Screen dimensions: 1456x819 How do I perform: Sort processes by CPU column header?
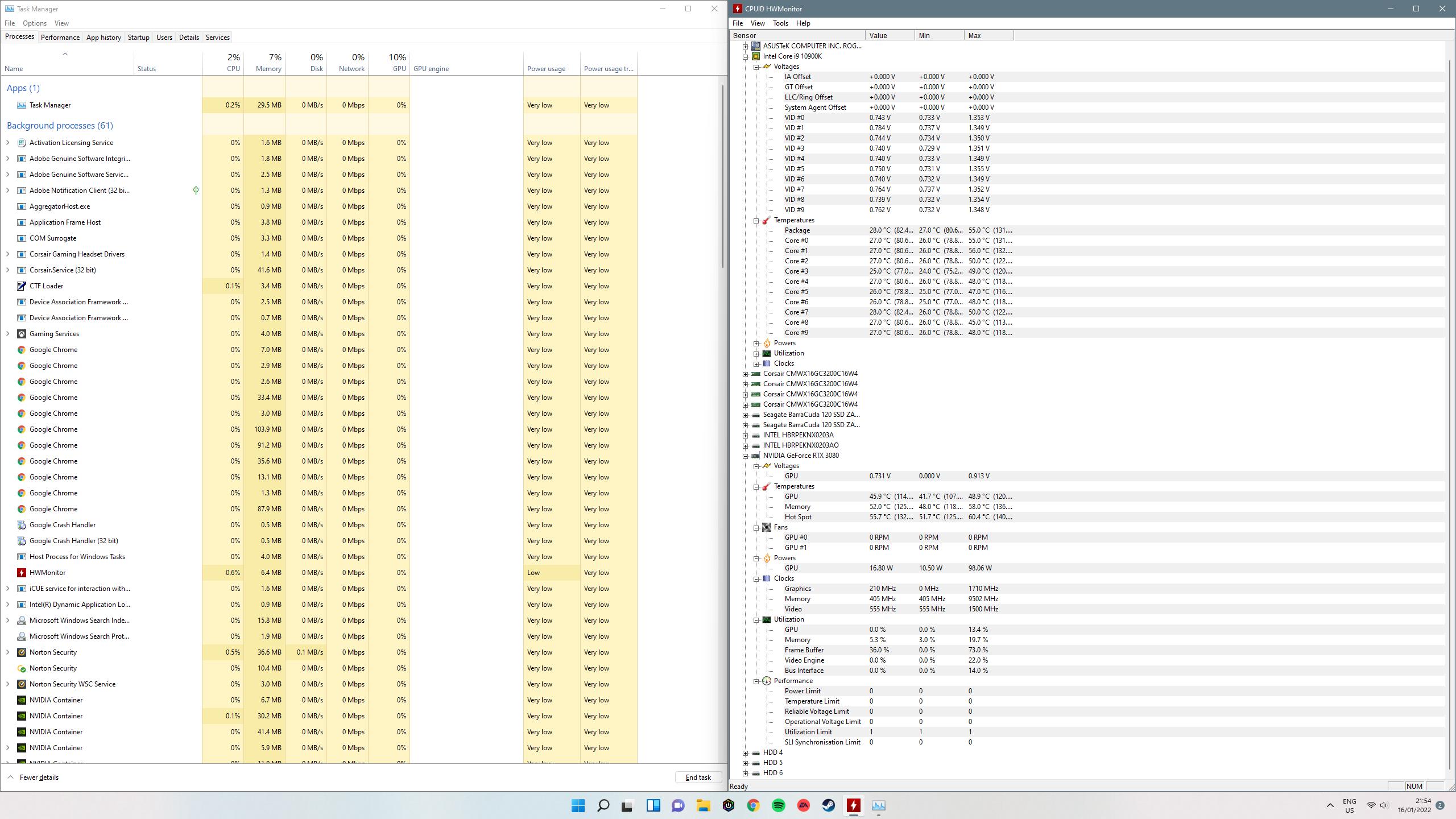coord(223,63)
